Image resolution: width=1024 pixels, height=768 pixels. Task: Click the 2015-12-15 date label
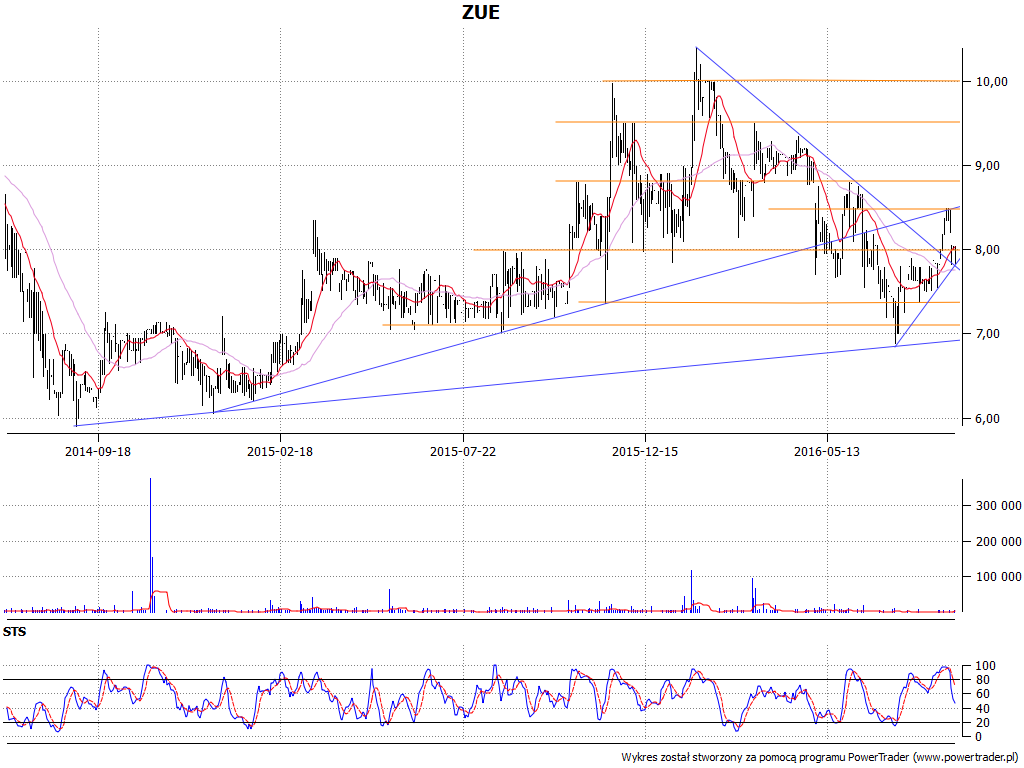(x=645, y=451)
